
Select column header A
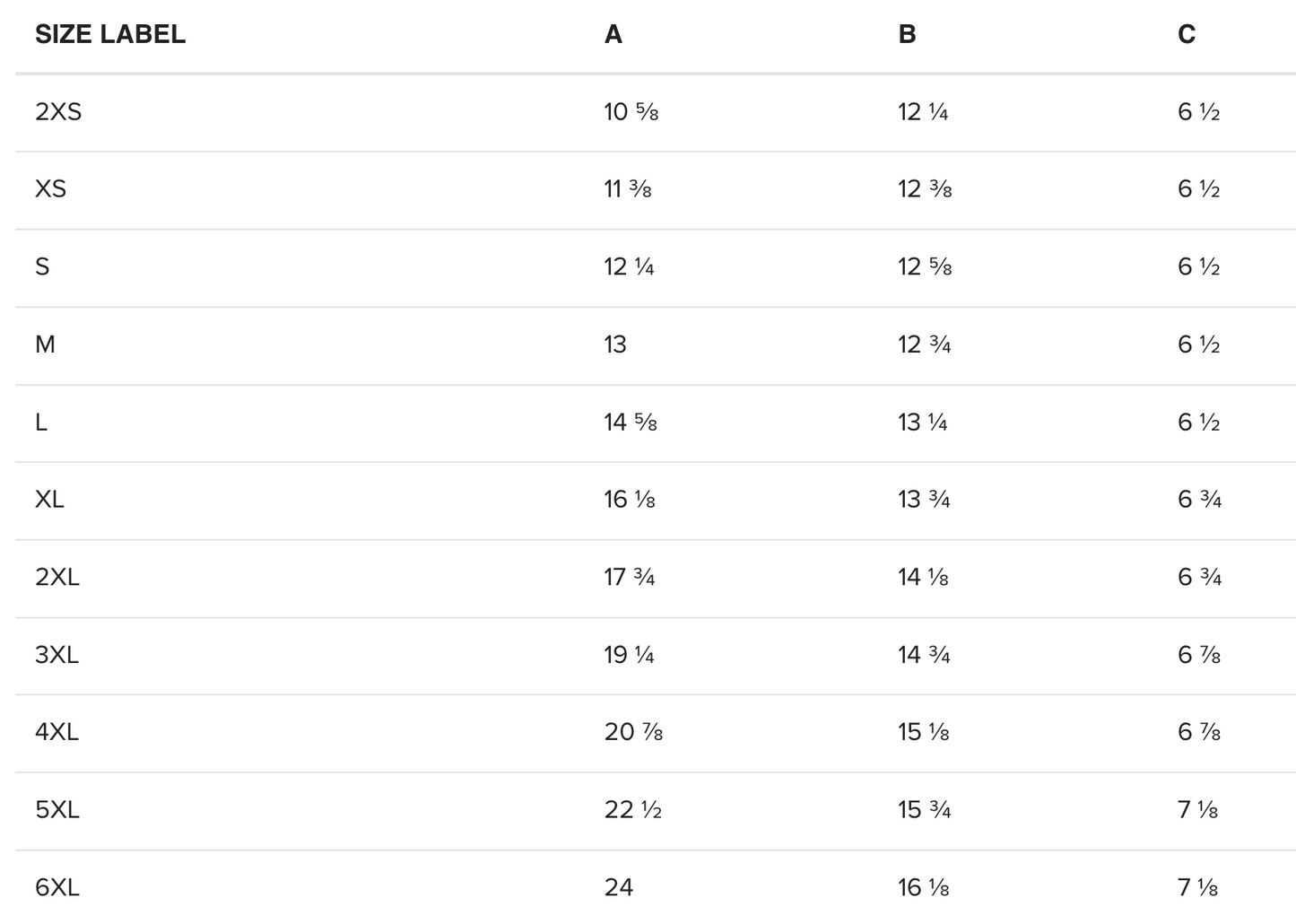[x=613, y=34]
